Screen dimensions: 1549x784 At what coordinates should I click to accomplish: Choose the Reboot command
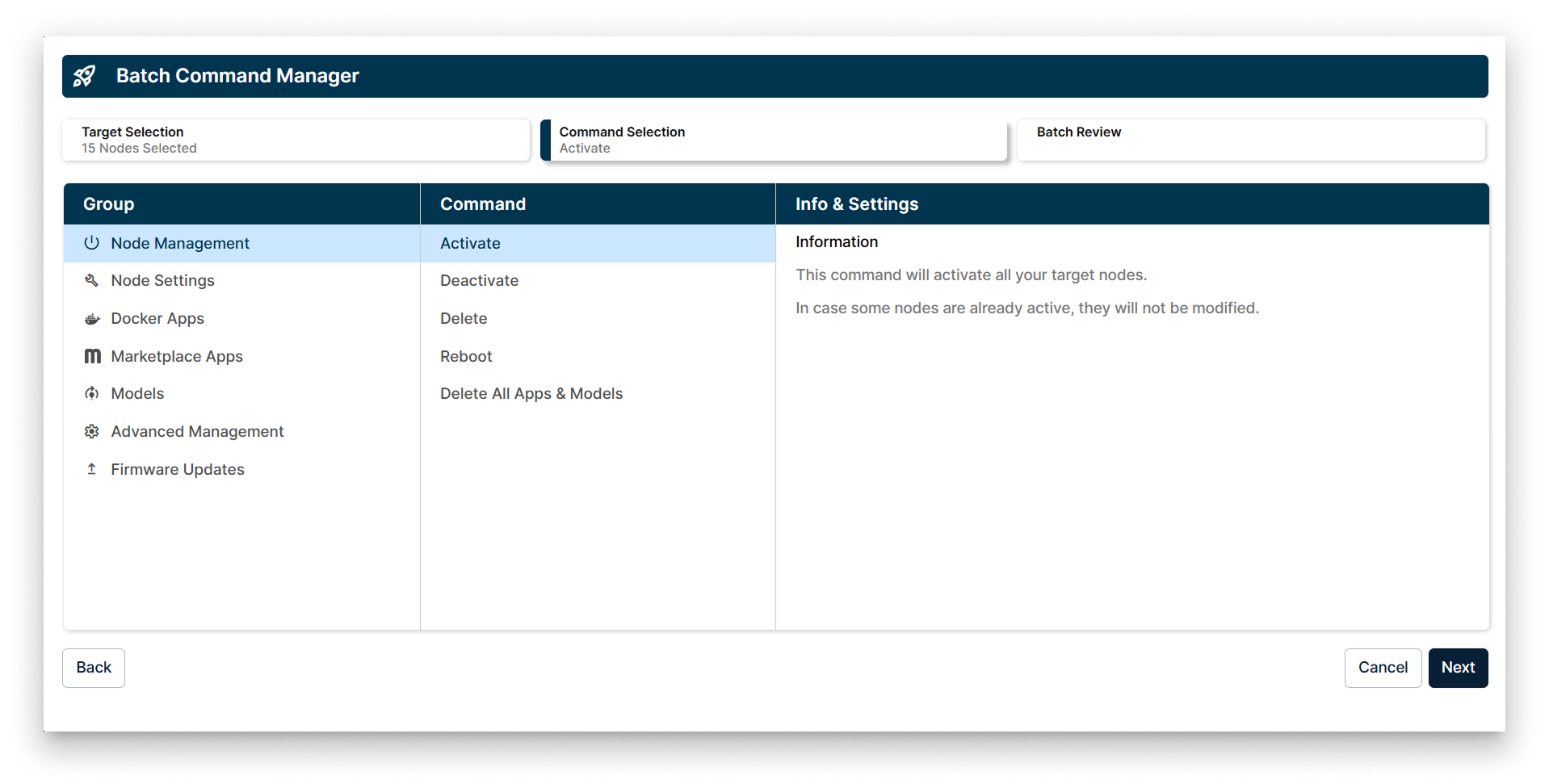tap(466, 356)
